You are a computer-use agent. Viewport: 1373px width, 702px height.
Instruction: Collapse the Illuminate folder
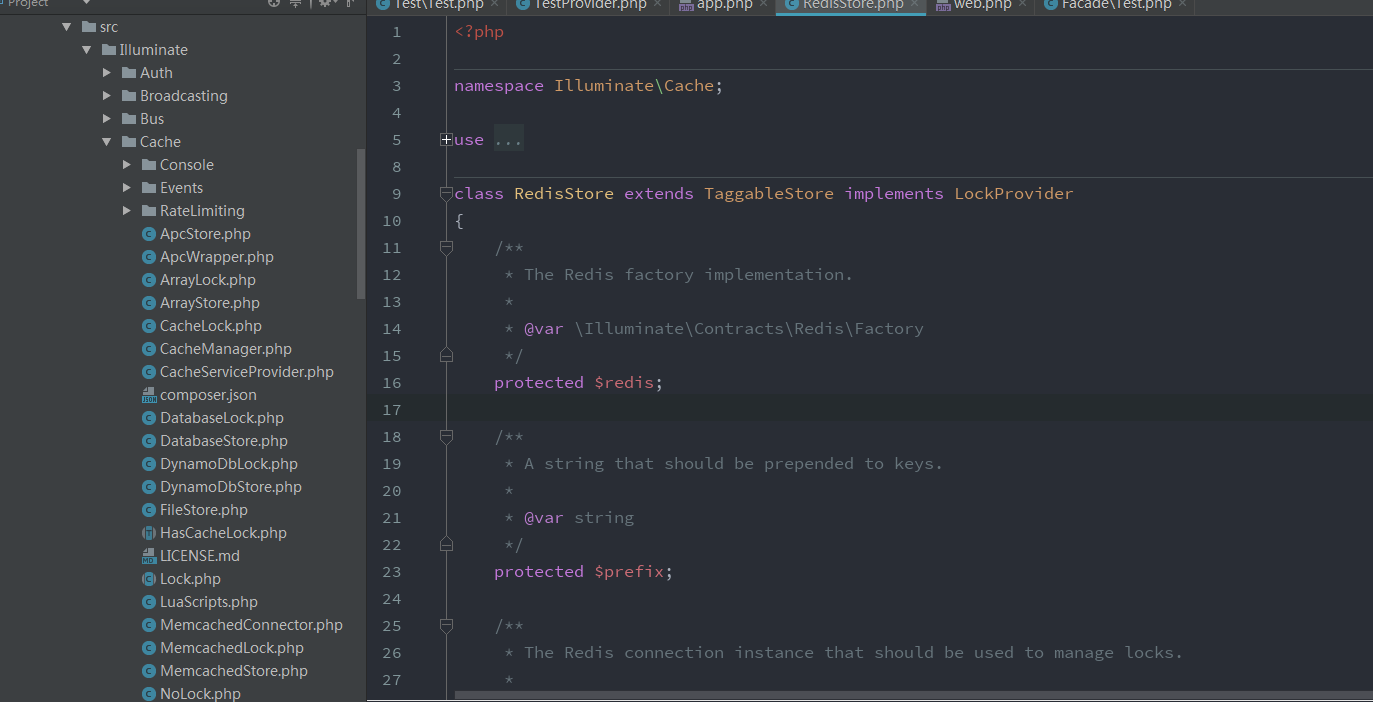coord(87,50)
